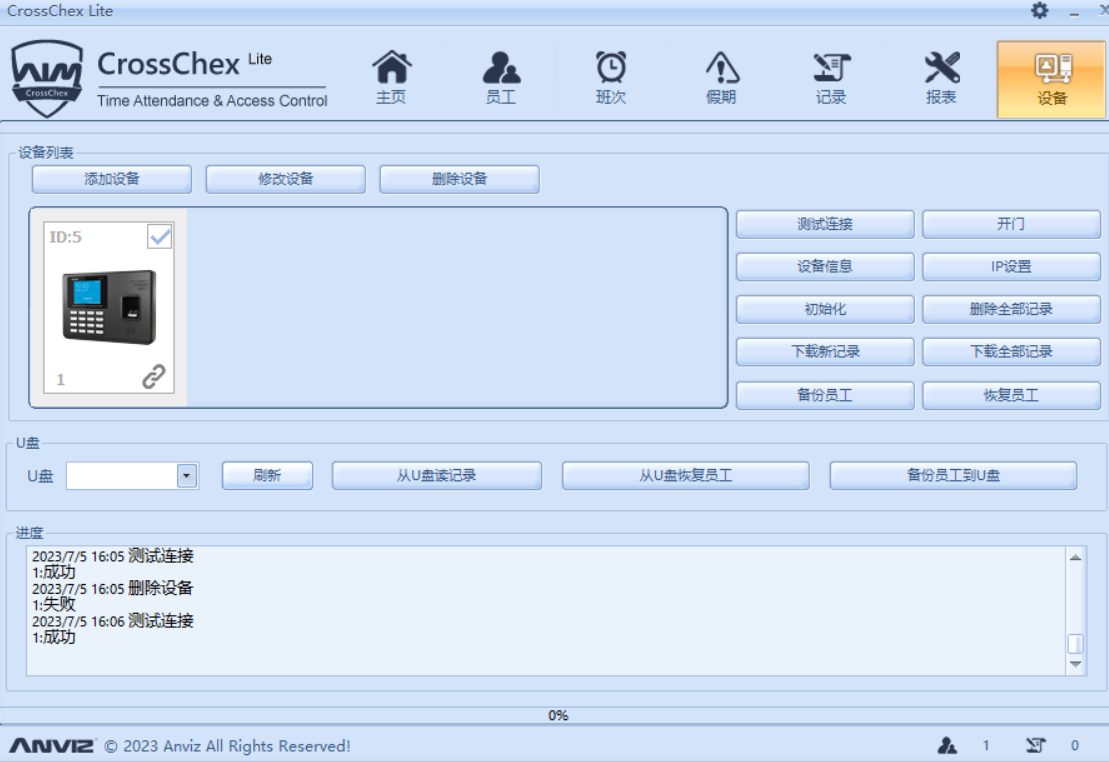Click the copyright 2023 Anviz text
This screenshot has width=1109, height=762.
click(228, 746)
